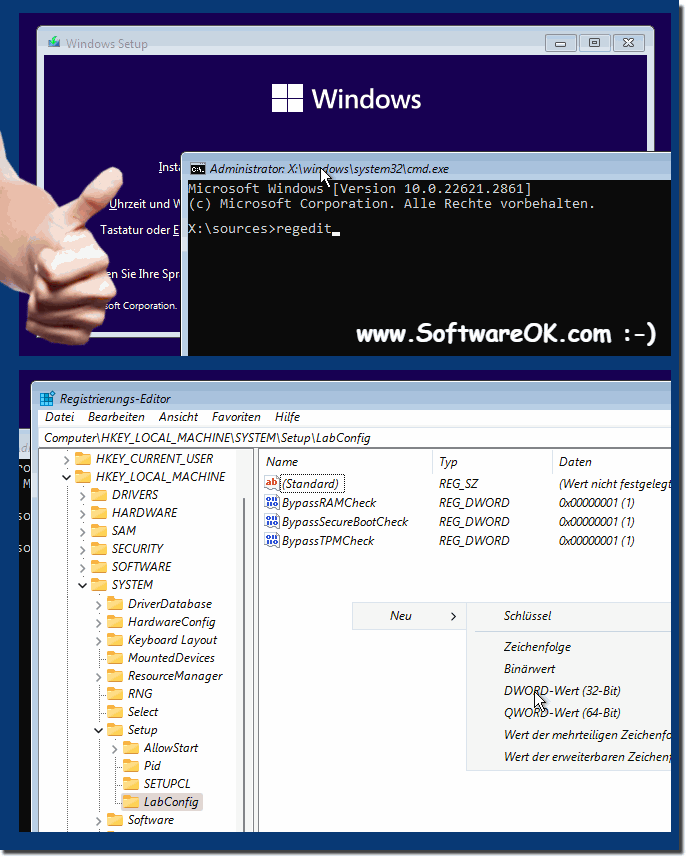This screenshot has width=686, height=857.
Task: Click the SOFTWARE folder icon under HKEY_LOCAL_MACHINE
Action: point(99,567)
